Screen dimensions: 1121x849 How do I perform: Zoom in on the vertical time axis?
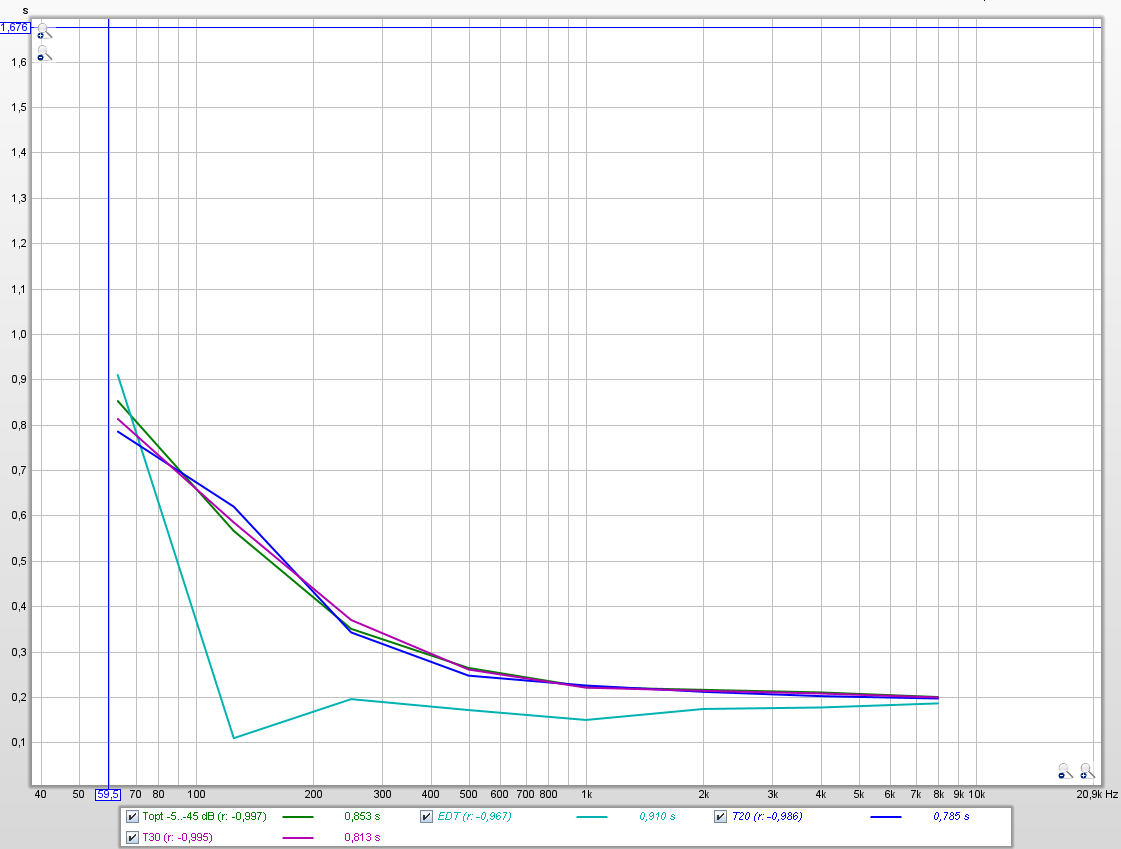[43, 32]
